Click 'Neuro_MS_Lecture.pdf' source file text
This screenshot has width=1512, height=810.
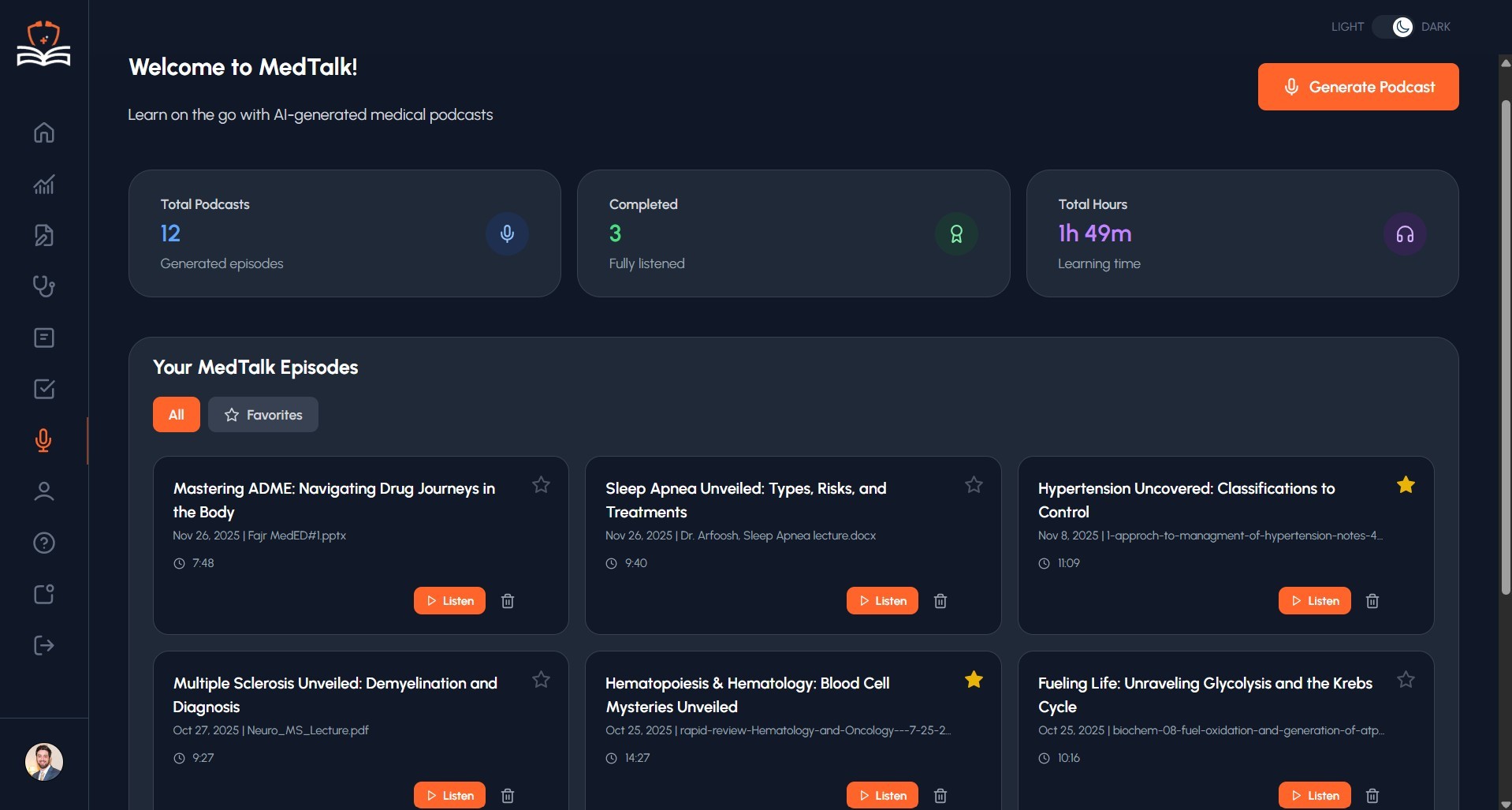(x=307, y=730)
